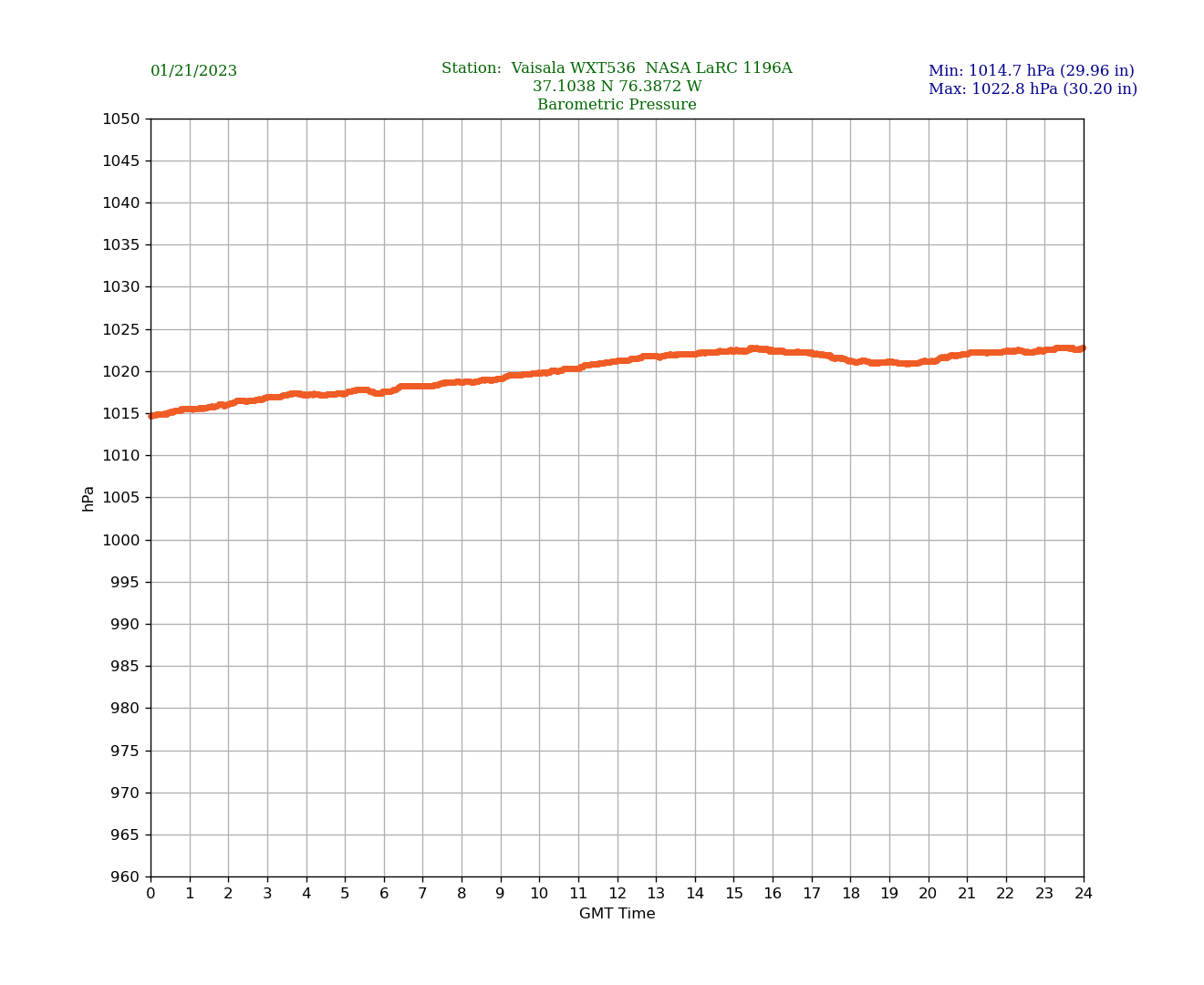Viewport: 1204px width, 985px height.
Task: Click the 960 y-axis tick label
Action: (126, 877)
